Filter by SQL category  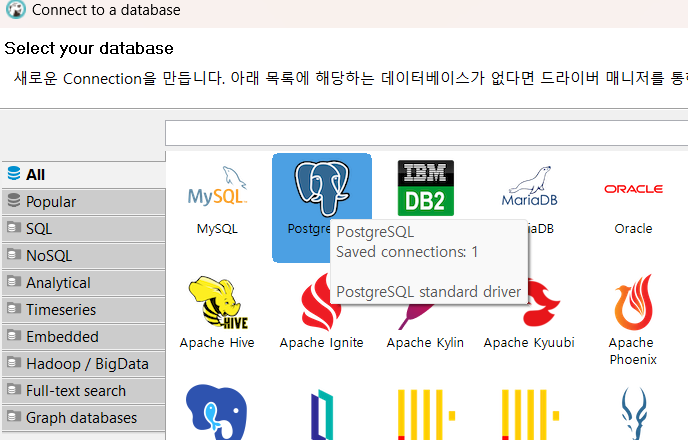coord(83,229)
